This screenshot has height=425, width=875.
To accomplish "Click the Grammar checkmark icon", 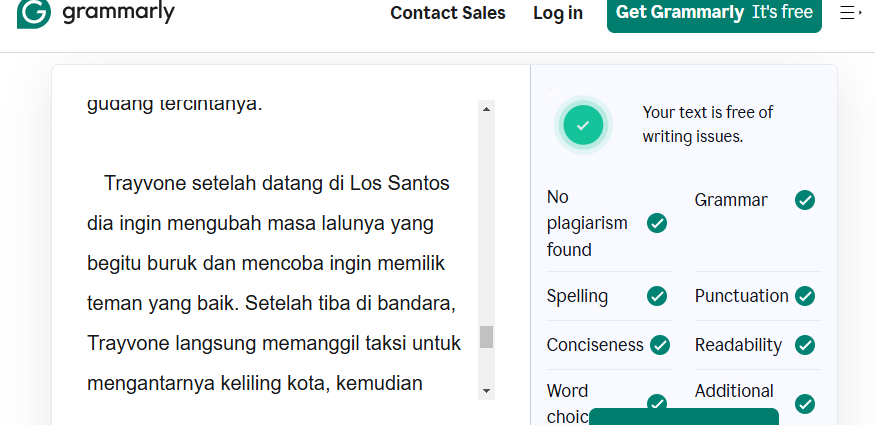I will 805,200.
